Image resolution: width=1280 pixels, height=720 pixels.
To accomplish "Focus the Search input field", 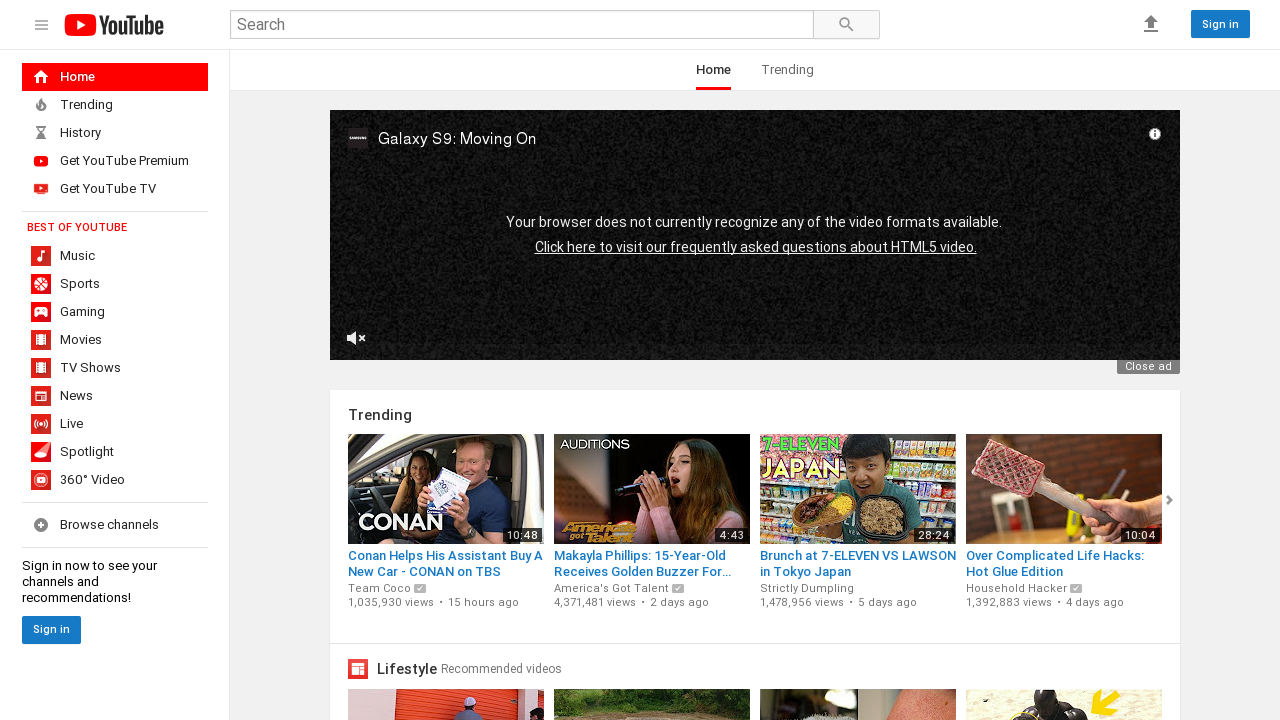I will pos(521,25).
